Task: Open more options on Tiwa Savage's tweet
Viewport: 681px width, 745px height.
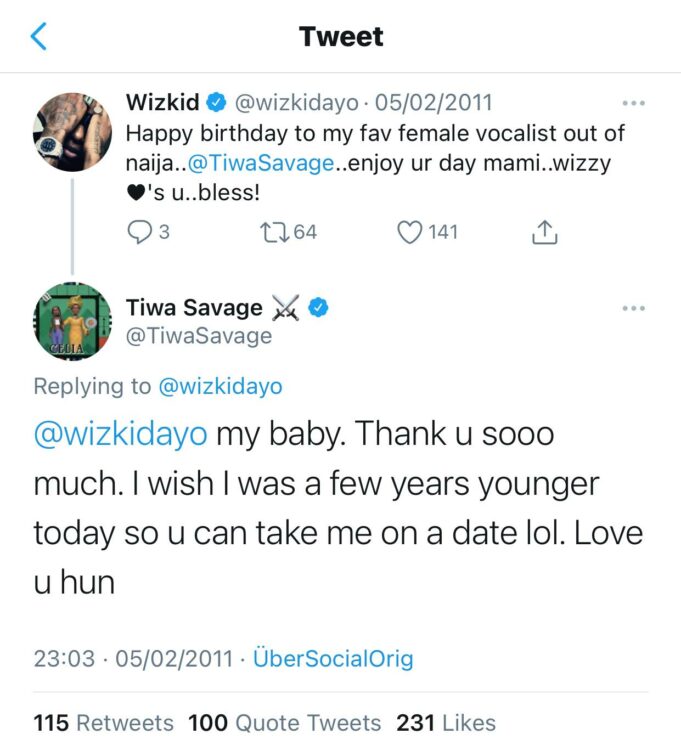Action: tap(633, 308)
